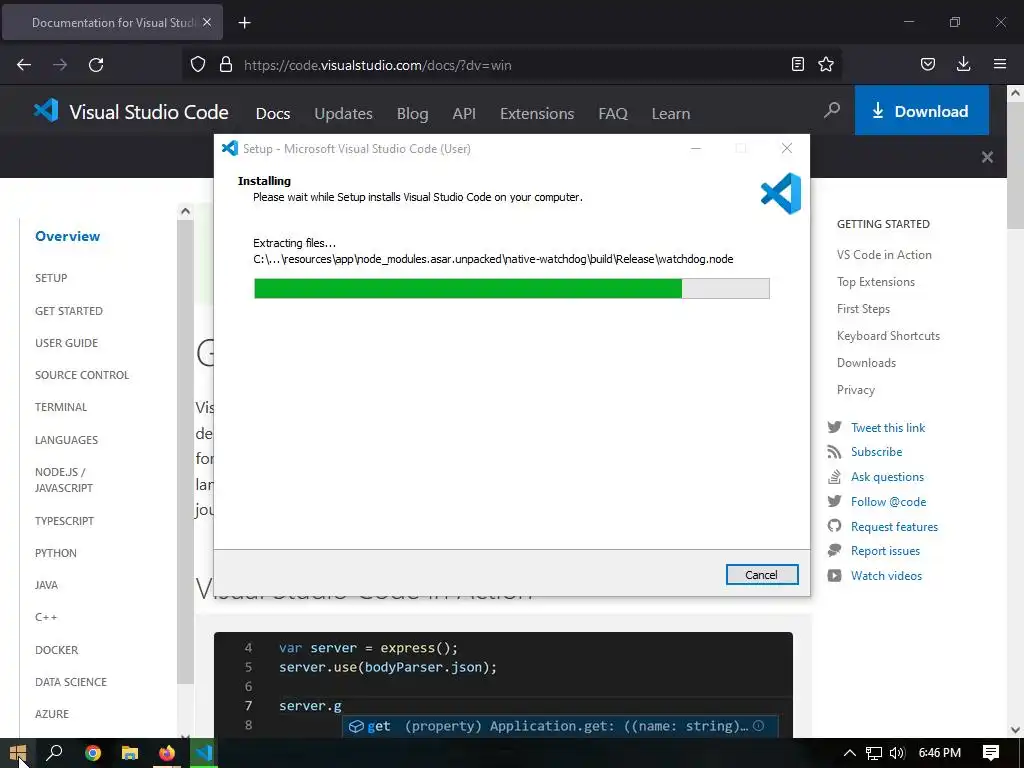Click the Visual Studio Code site logo
1024x768 pixels.
pos(131,112)
